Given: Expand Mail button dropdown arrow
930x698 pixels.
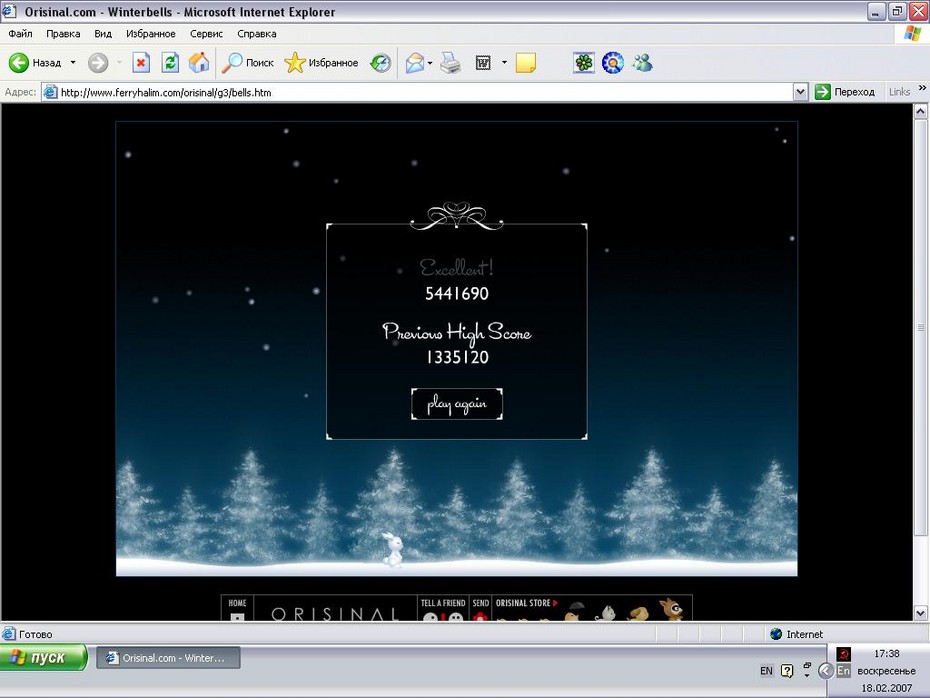Looking at the screenshot, I should (429, 62).
